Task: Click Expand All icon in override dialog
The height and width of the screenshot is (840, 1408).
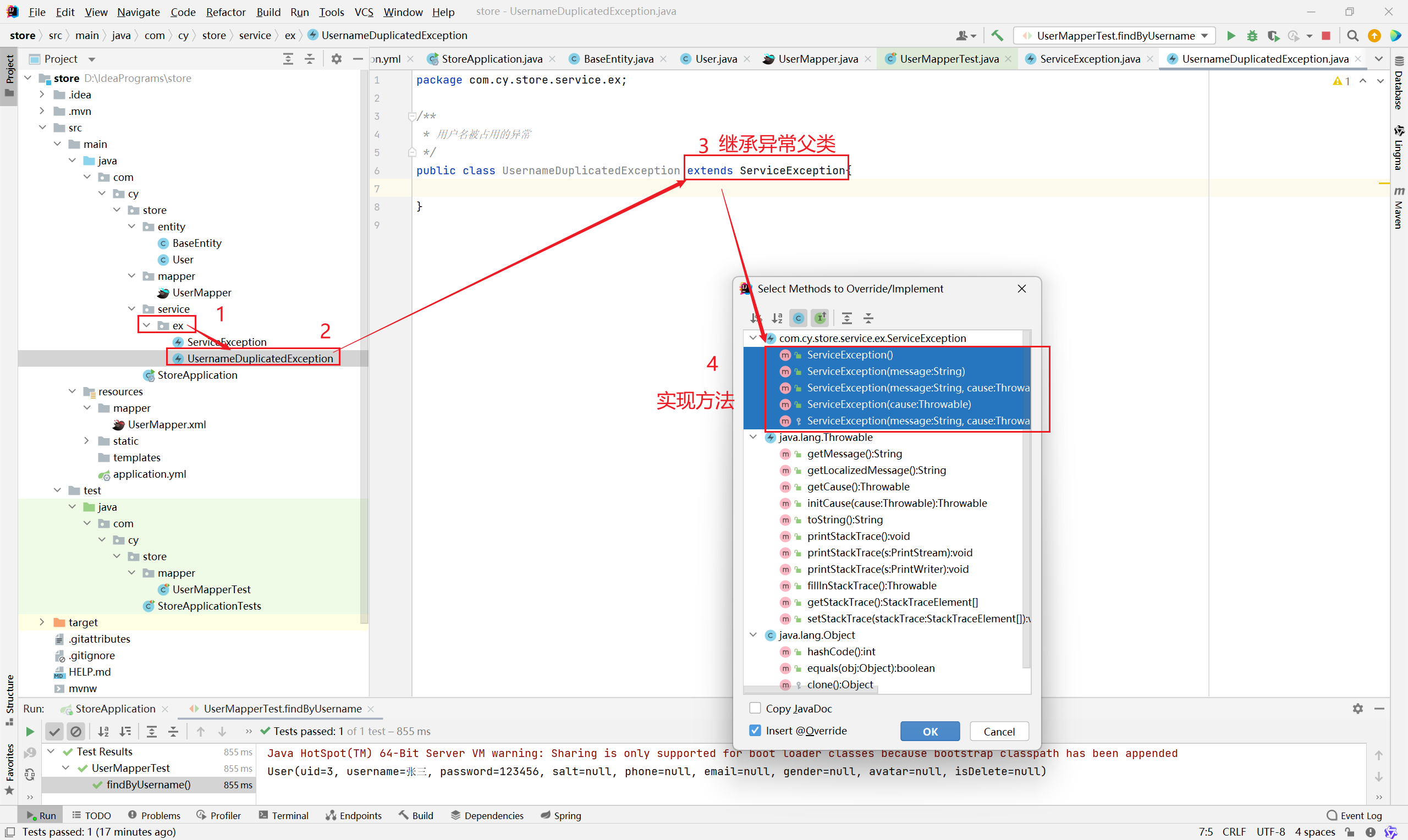Action: [x=846, y=318]
